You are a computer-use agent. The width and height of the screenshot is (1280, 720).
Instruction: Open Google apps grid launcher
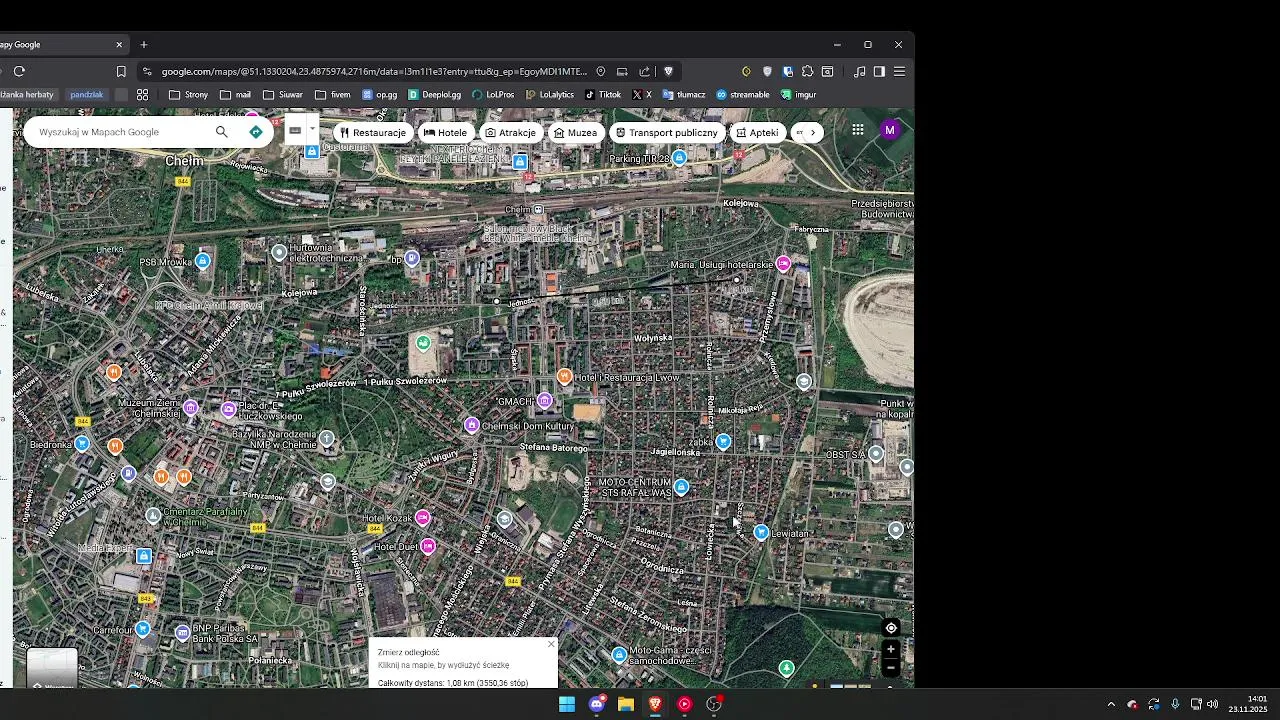tap(858, 130)
